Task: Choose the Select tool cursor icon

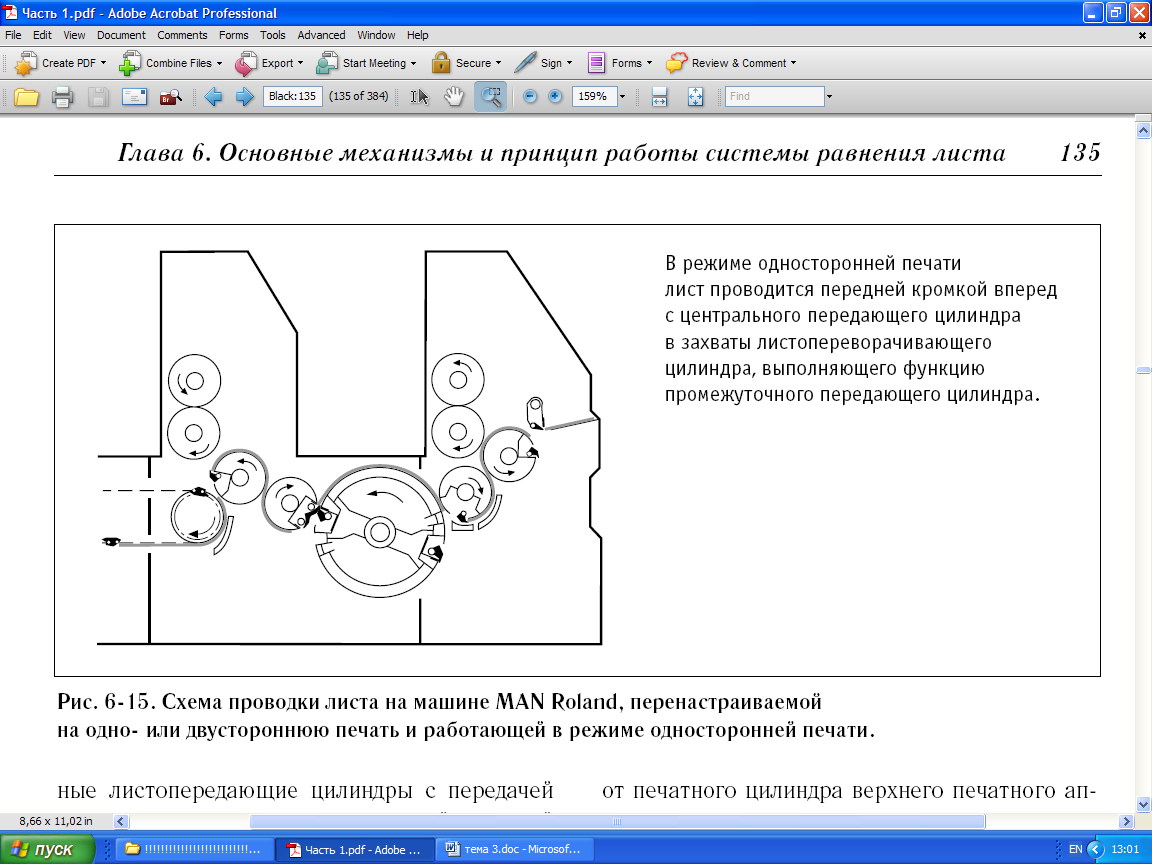Action: point(419,96)
